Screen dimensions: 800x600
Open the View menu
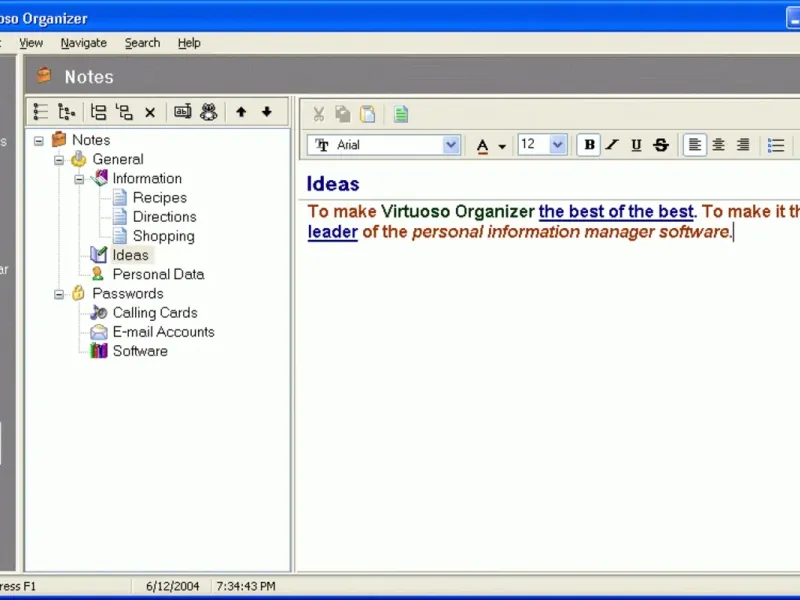(x=31, y=43)
